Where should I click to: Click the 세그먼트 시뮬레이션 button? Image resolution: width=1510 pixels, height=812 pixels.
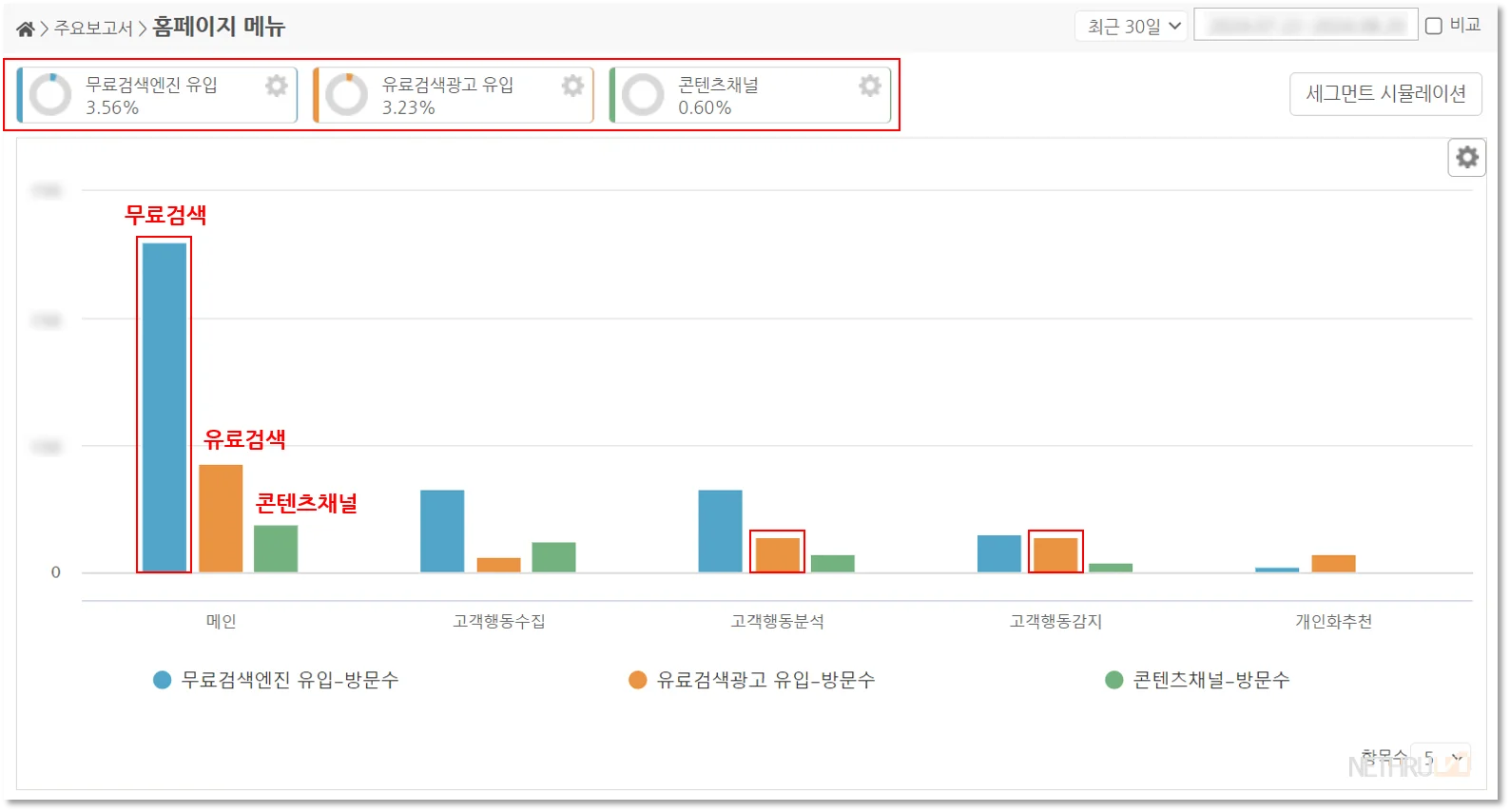(1384, 93)
